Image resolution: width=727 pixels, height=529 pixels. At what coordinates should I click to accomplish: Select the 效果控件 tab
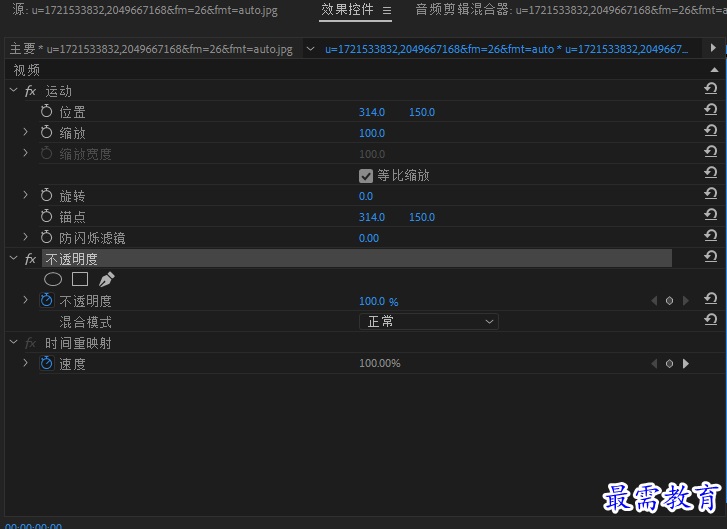347,9
